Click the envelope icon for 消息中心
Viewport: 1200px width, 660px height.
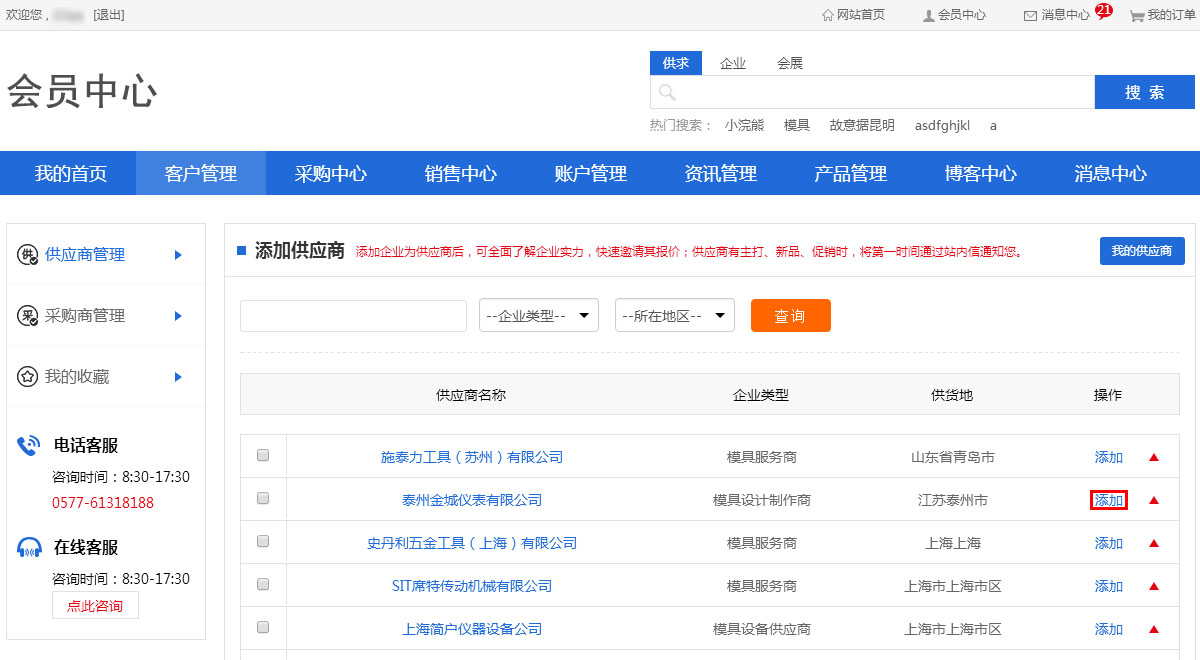pos(1030,15)
